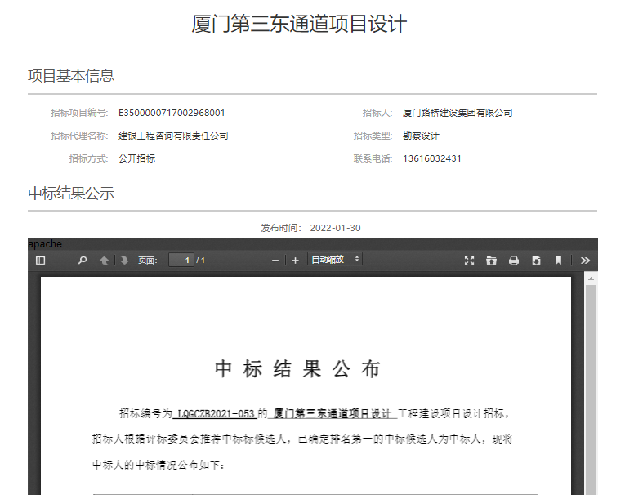Switch to presentation fullscreen mode
Screen dimensions: 625x495
(x=470, y=261)
